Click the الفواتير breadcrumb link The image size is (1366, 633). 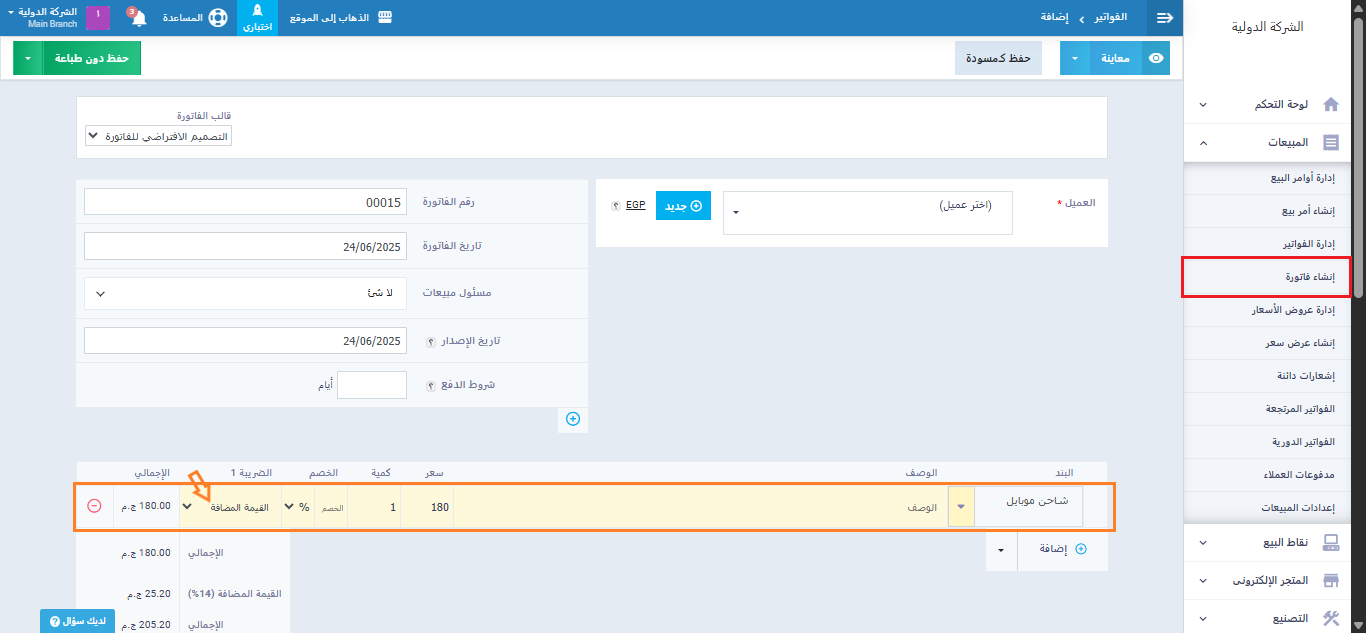pyautogui.click(x=1110, y=18)
